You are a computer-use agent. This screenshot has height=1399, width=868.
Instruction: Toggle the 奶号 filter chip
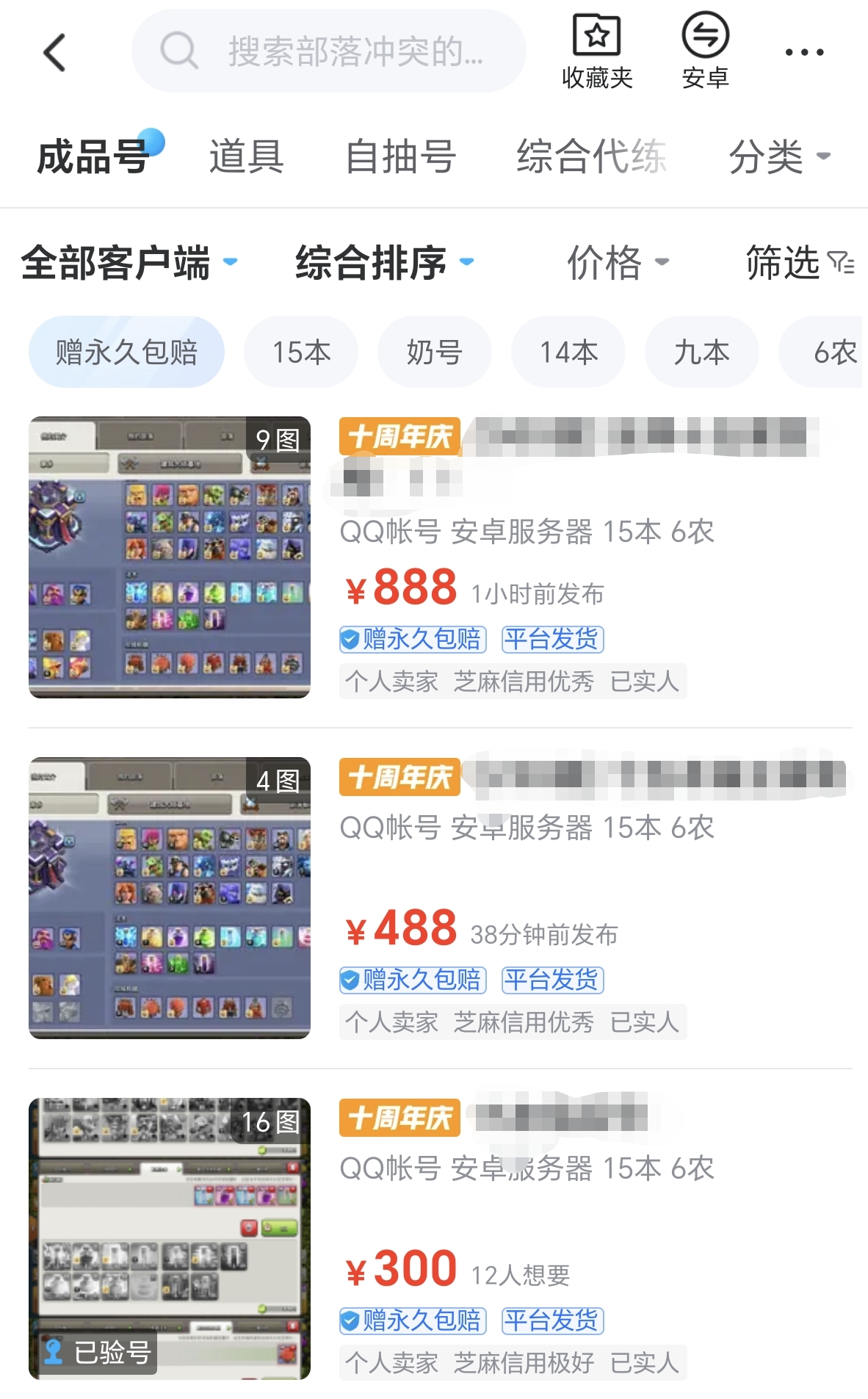tap(435, 352)
